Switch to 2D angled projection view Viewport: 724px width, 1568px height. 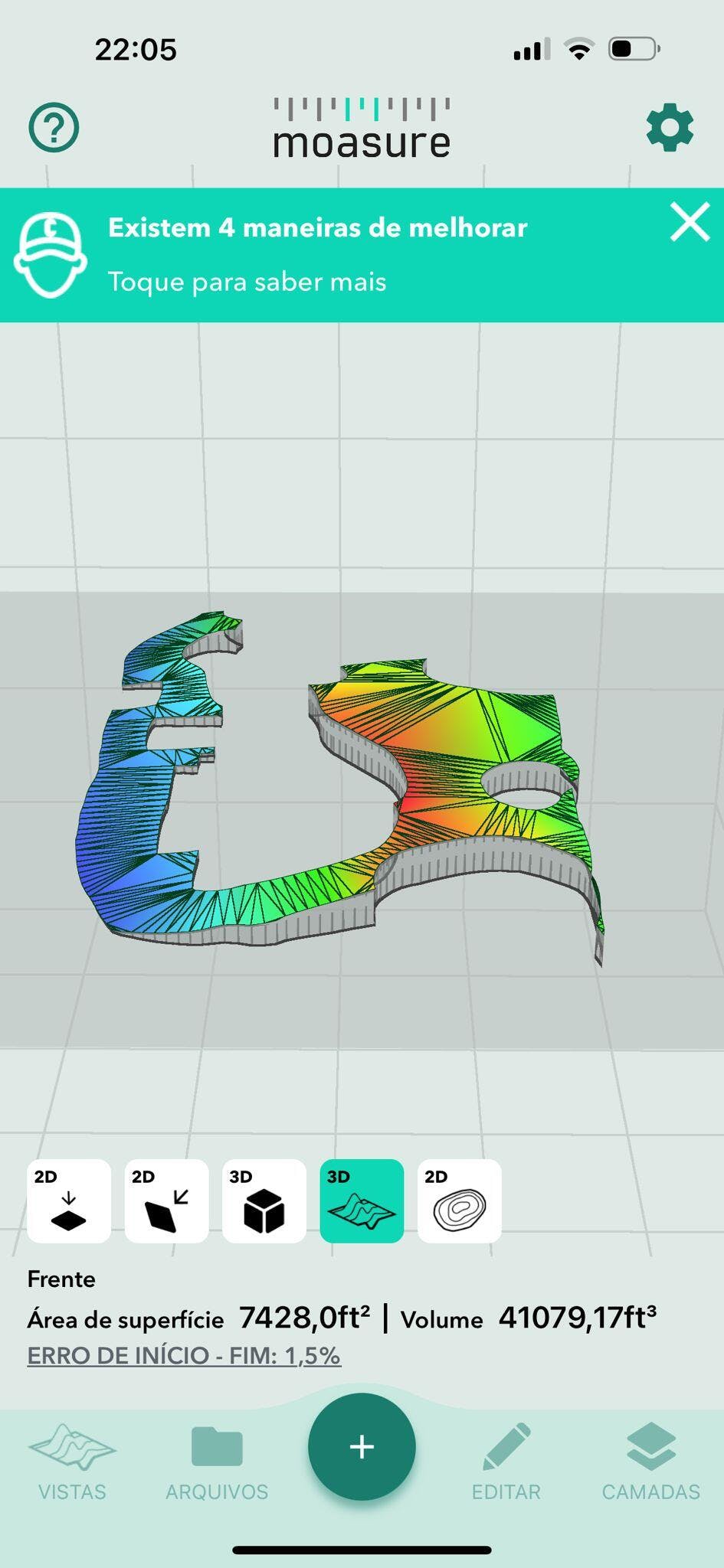coord(166,1200)
